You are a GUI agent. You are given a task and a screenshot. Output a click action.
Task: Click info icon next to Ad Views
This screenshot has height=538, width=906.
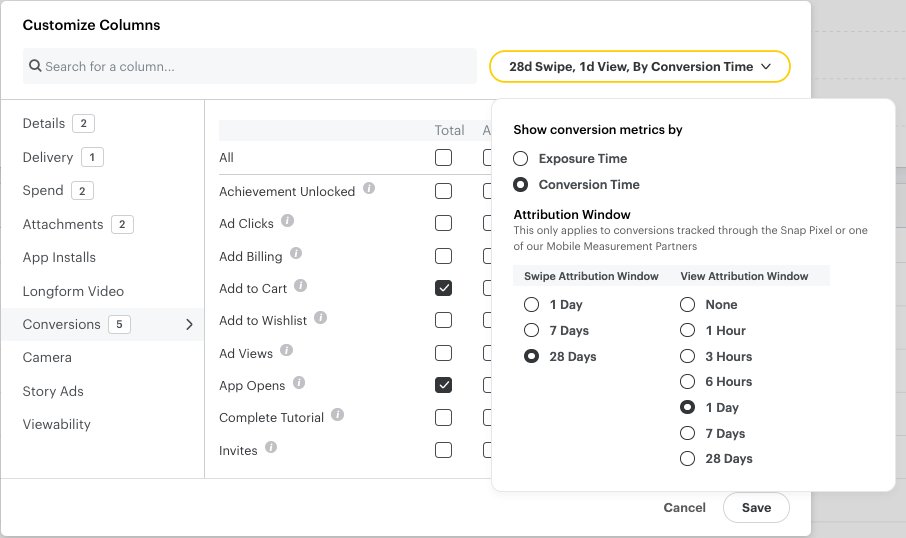coord(287,351)
